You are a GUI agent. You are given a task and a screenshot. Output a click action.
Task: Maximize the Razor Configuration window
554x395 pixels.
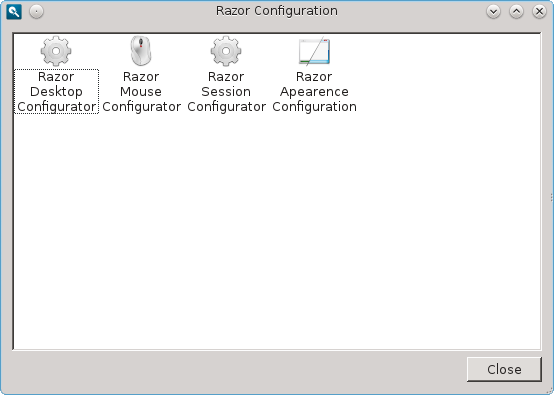516,12
